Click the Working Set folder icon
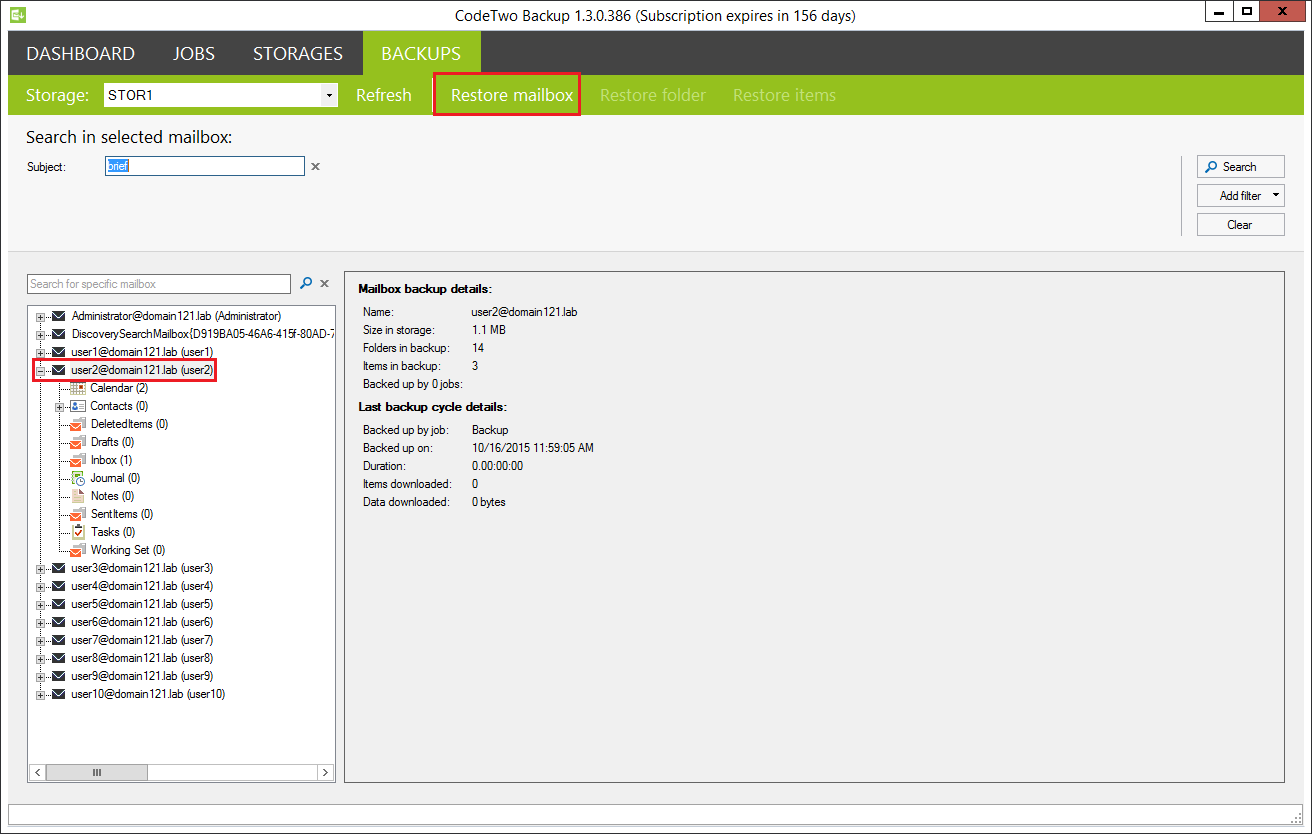Viewport: 1312px width, 834px height. coord(79,550)
